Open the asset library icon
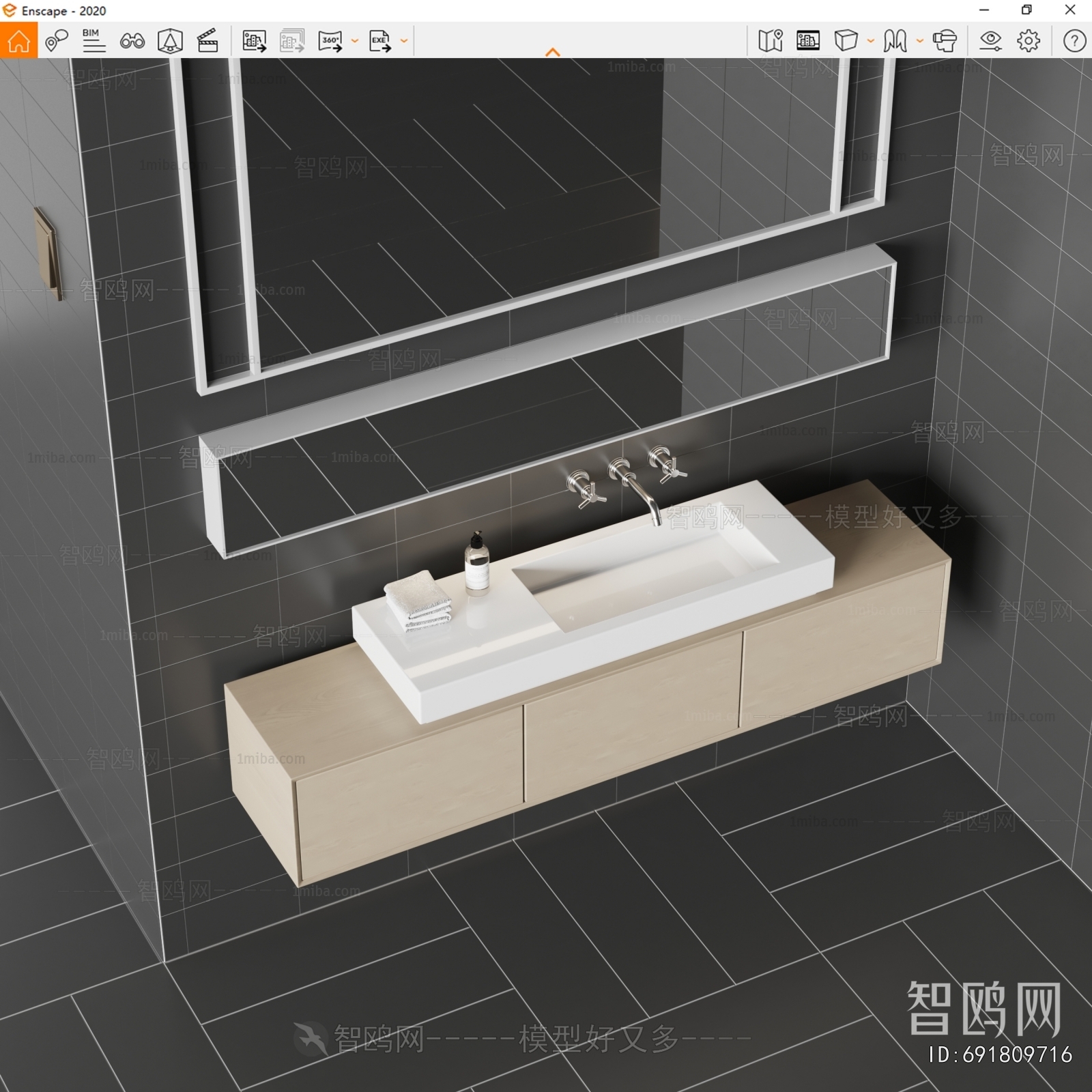The image size is (1092, 1092). [x=170, y=41]
